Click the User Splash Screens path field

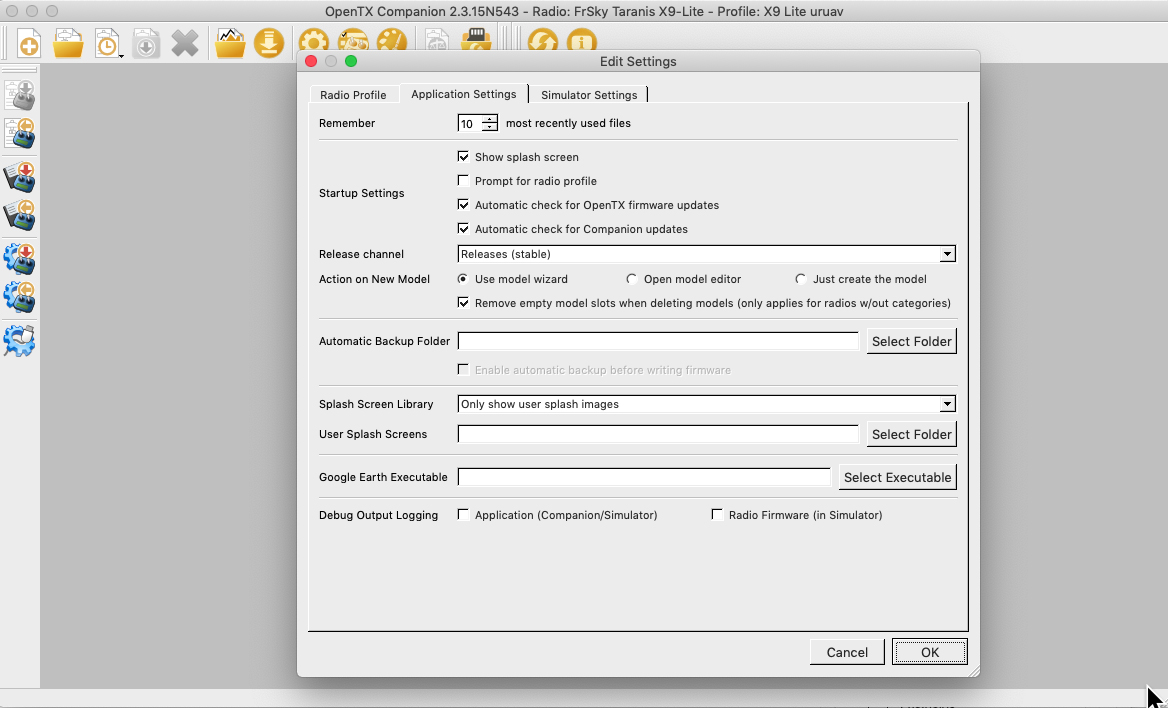click(658, 434)
